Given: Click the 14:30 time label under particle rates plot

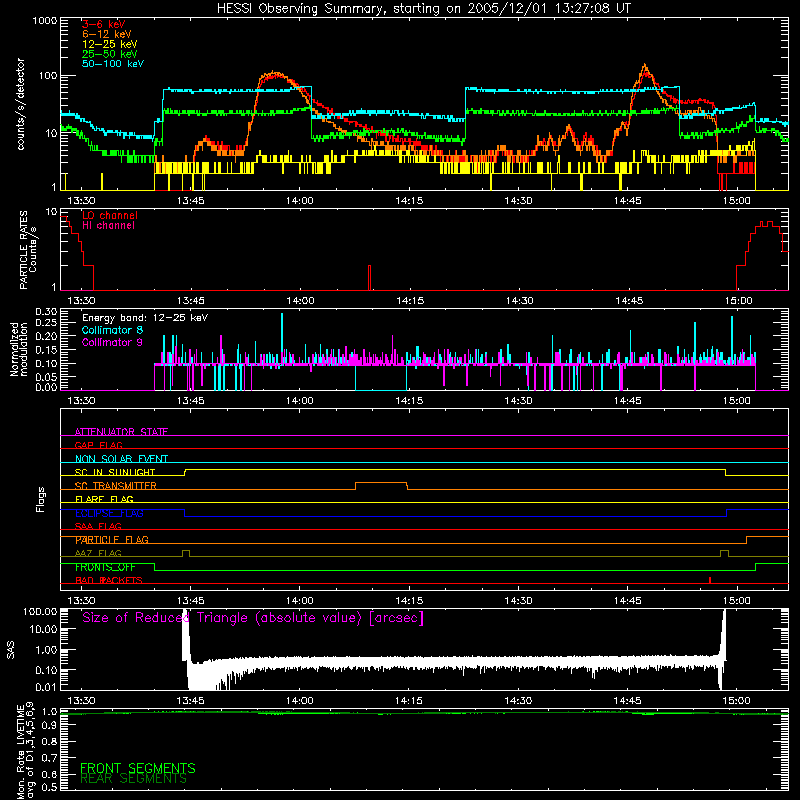Looking at the screenshot, I should pos(519,301).
